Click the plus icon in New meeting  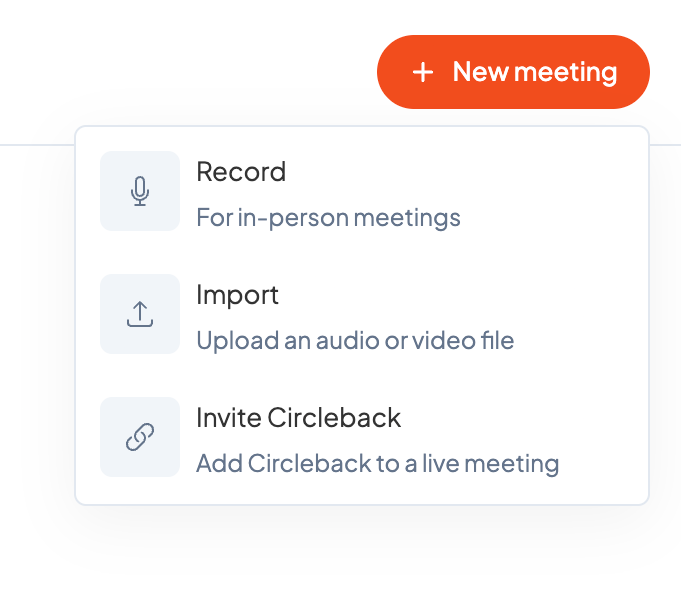tap(423, 72)
